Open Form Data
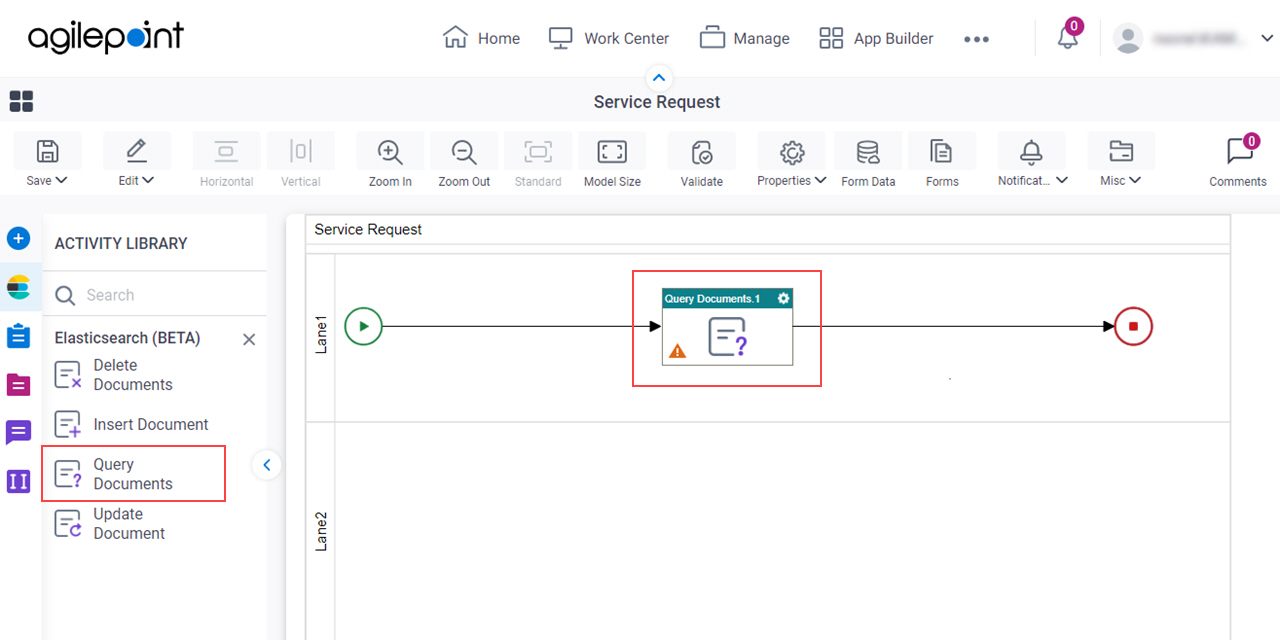Screen dimensions: 1280x640 click(x=868, y=160)
